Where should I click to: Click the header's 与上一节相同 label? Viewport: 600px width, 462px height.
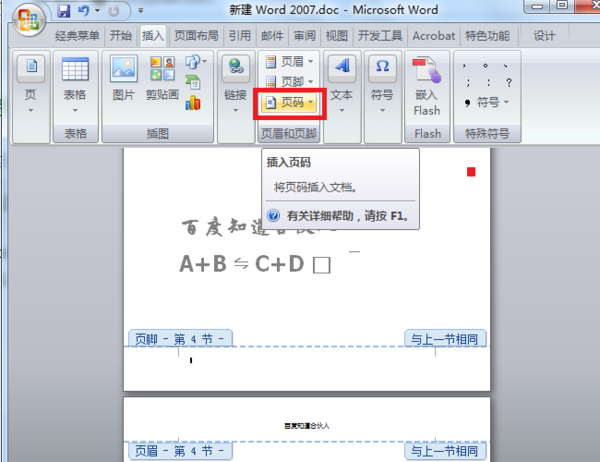[x=445, y=451]
